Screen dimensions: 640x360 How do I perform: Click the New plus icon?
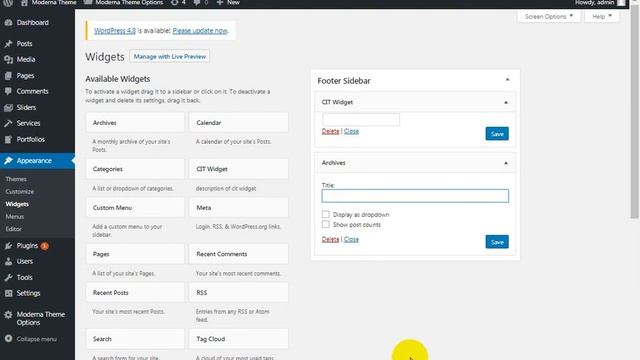pos(220,3)
